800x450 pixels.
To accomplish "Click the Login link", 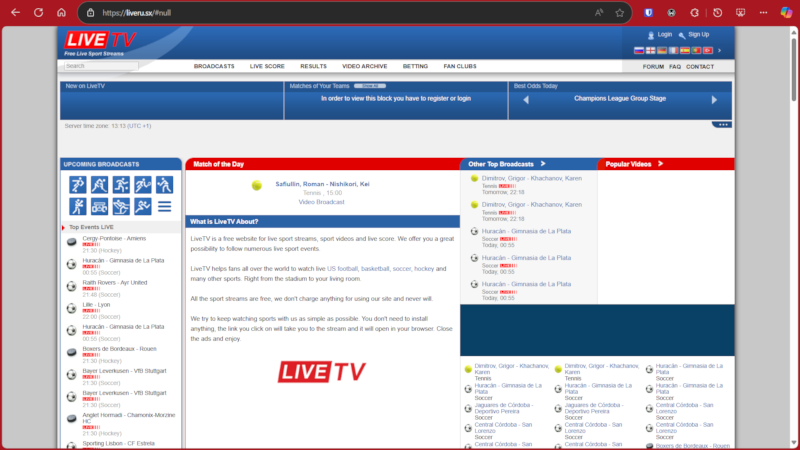I will click(x=665, y=35).
